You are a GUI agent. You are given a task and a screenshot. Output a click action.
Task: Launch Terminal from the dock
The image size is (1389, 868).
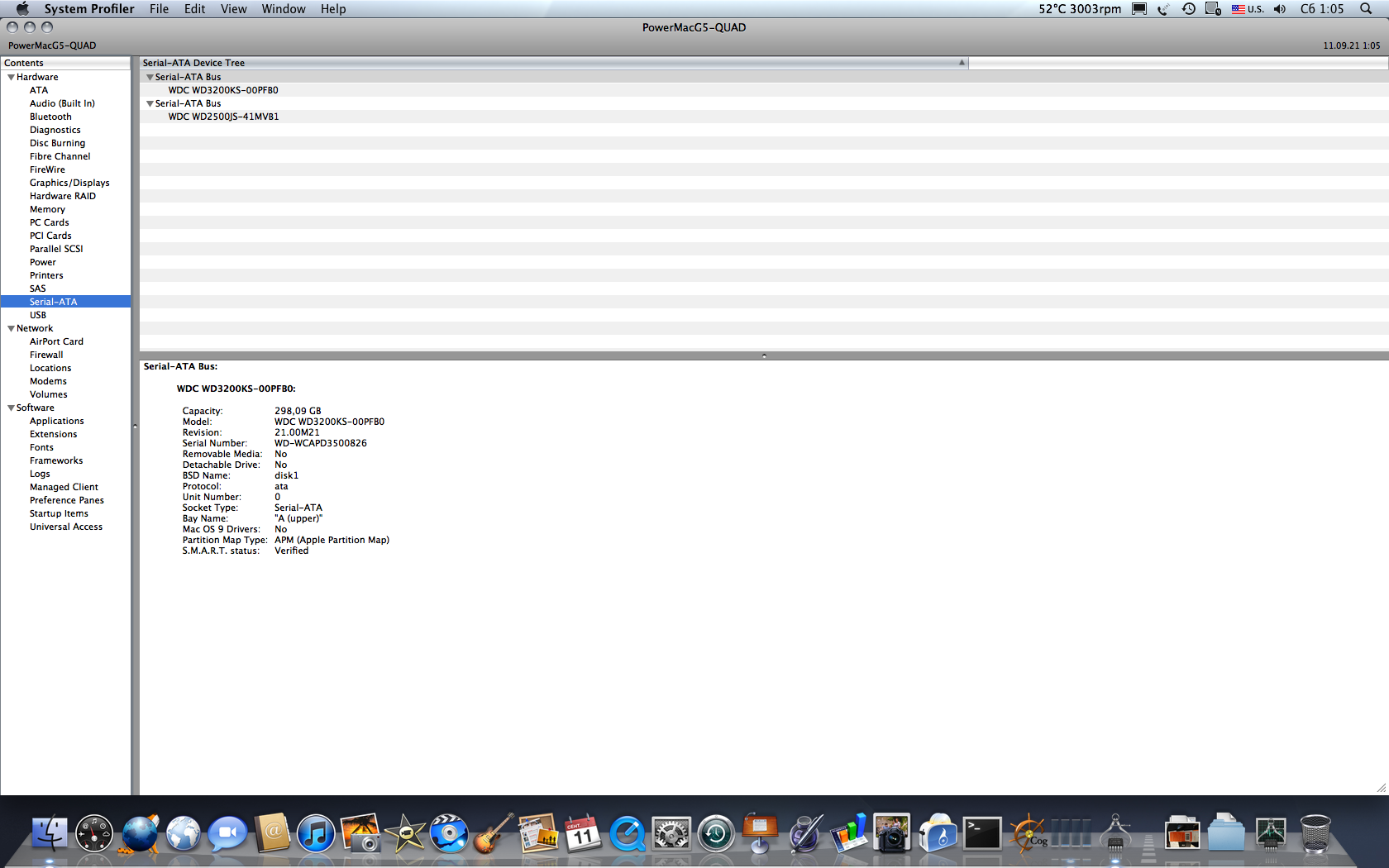pos(982,833)
